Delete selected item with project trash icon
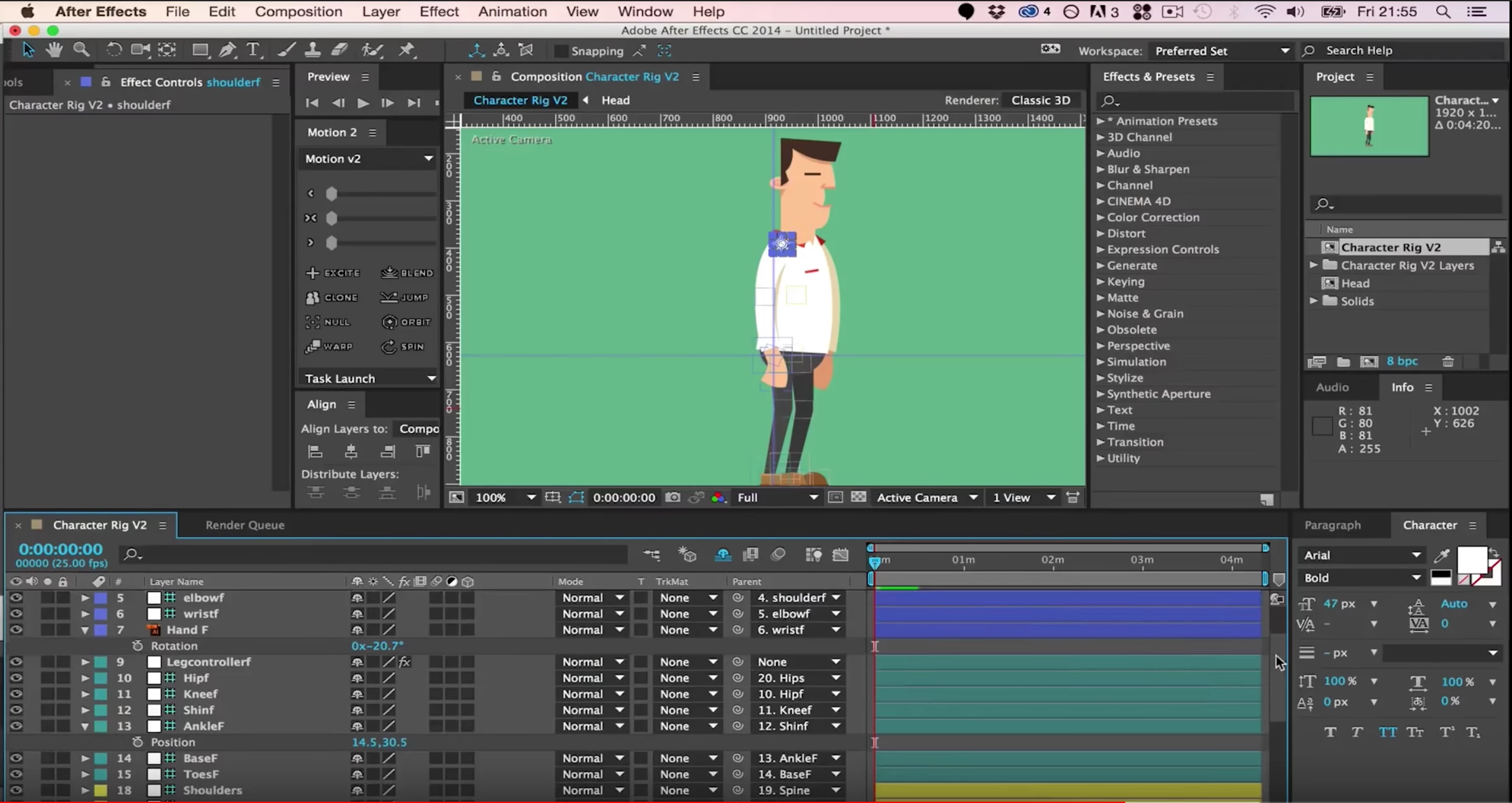Image resolution: width=1512 pixels, height=803 pixels. (1448, 362)
